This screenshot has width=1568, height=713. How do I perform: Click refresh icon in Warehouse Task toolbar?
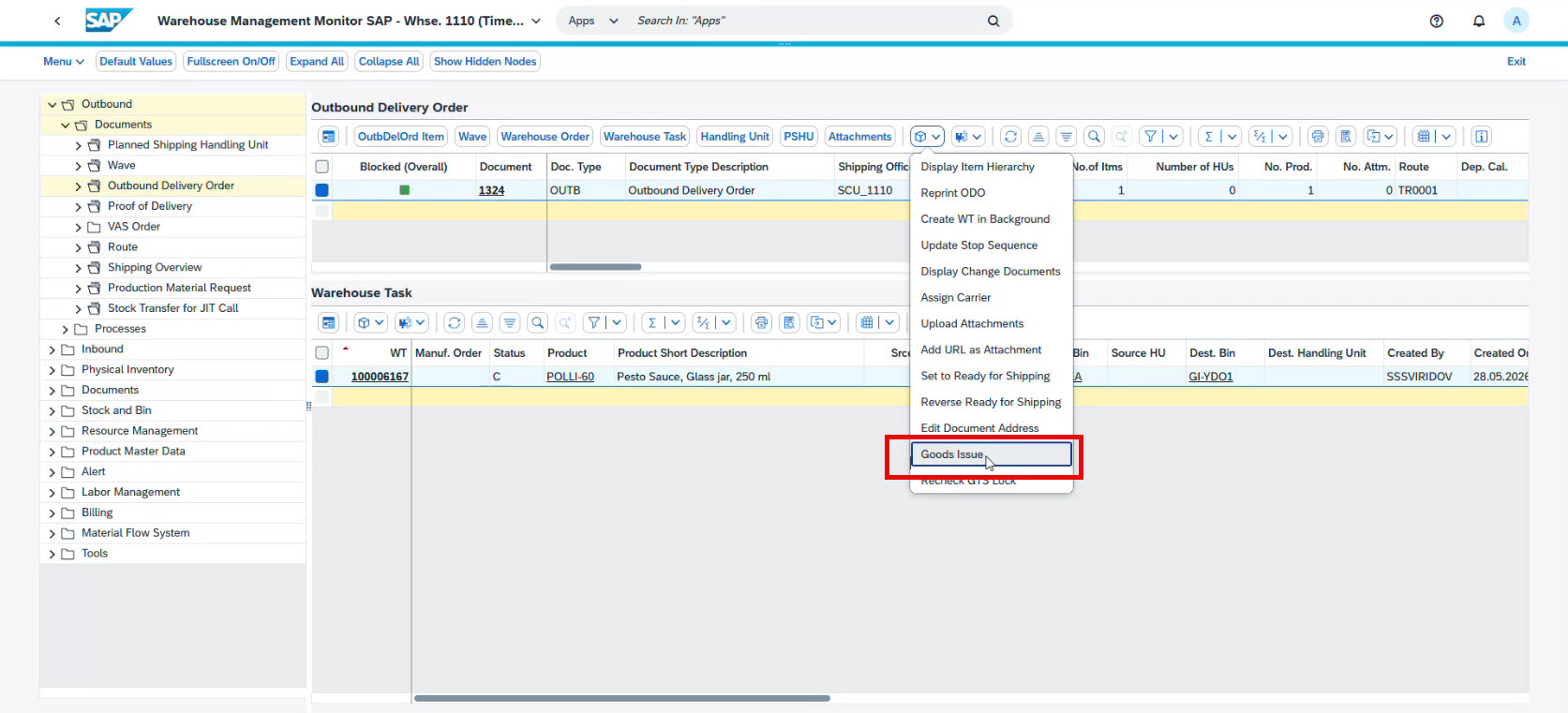click(x=455, y=323)
